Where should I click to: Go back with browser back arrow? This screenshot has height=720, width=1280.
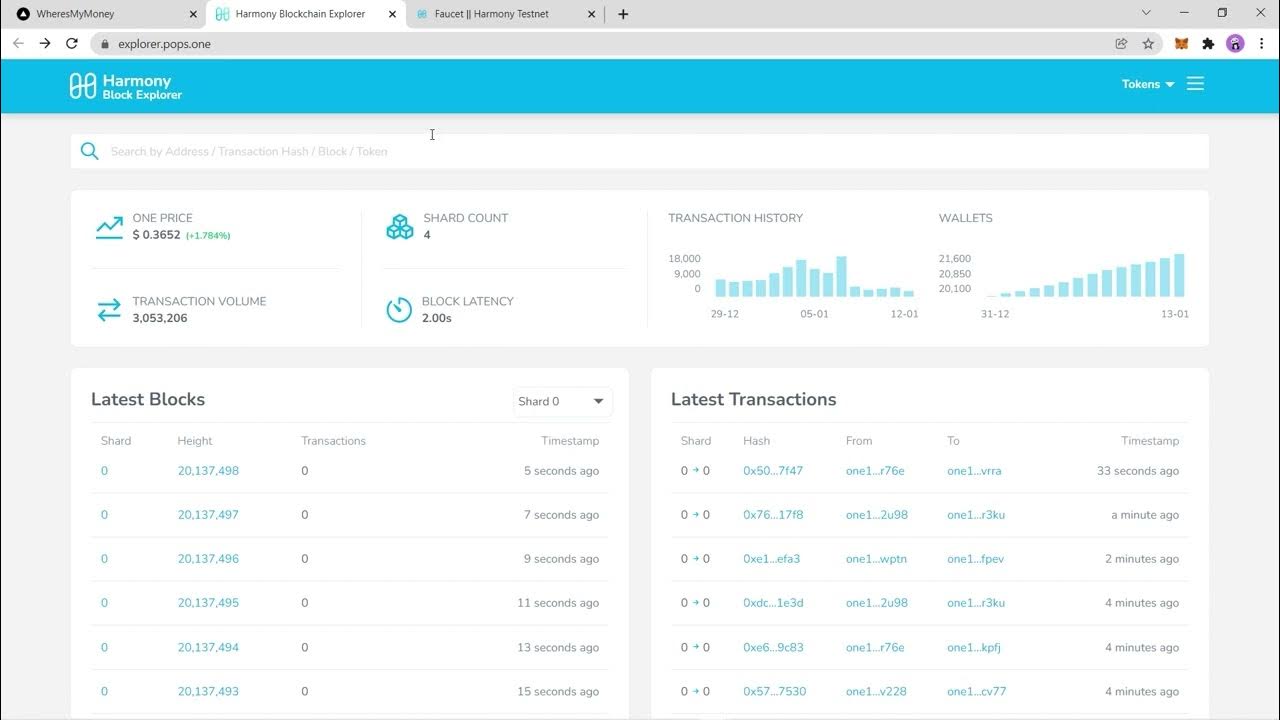(x=18, y=43)
